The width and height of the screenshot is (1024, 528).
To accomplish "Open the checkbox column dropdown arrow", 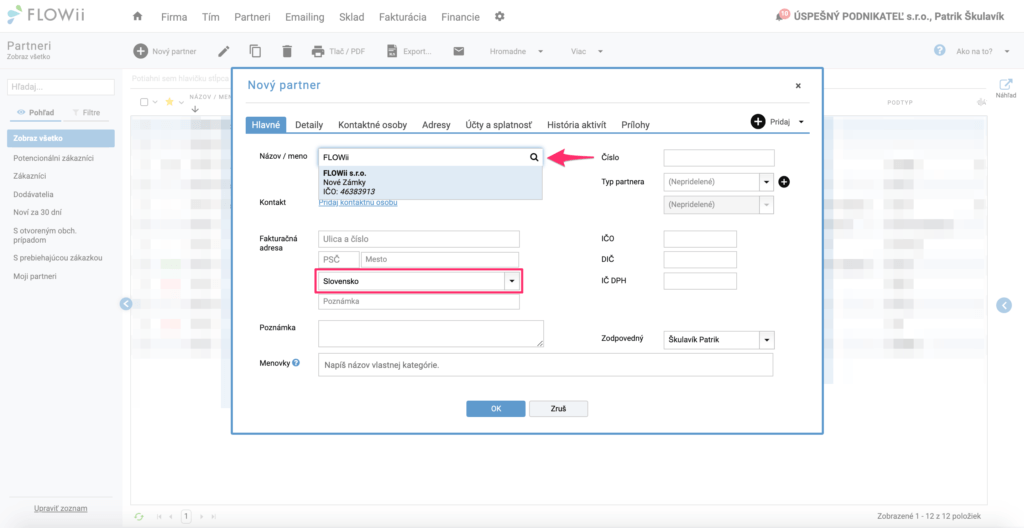I will click(155, 102).
